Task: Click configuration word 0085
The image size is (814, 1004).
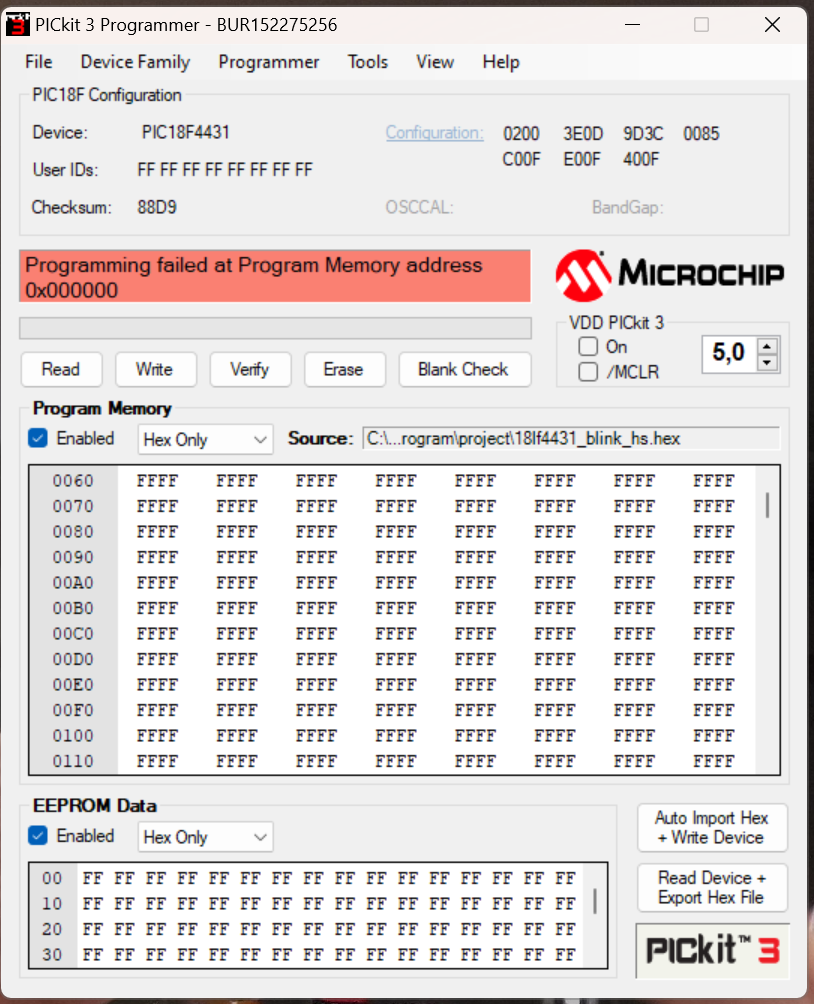Action: (x=701, y=134)
